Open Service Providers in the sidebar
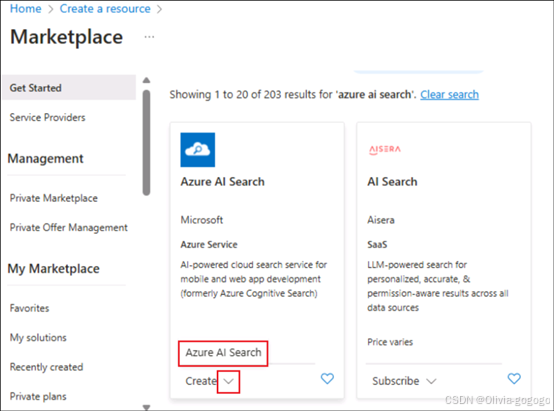This screenshot has width=554, height=411. pos(47,117)
